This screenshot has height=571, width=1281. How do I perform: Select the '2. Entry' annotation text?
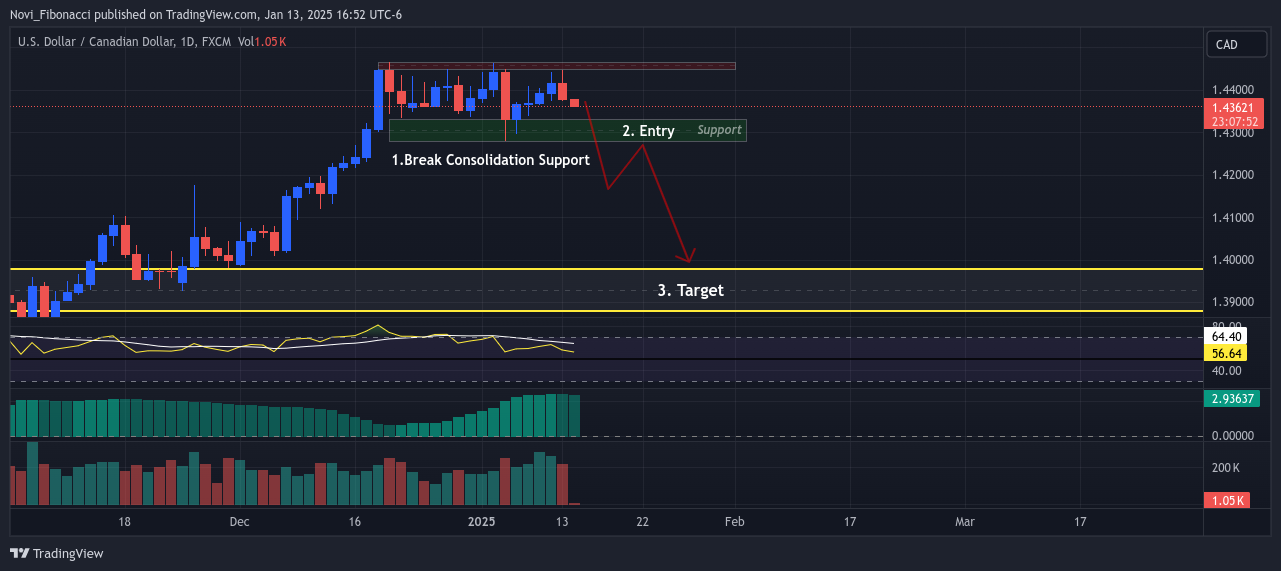(x=648, y=131)
